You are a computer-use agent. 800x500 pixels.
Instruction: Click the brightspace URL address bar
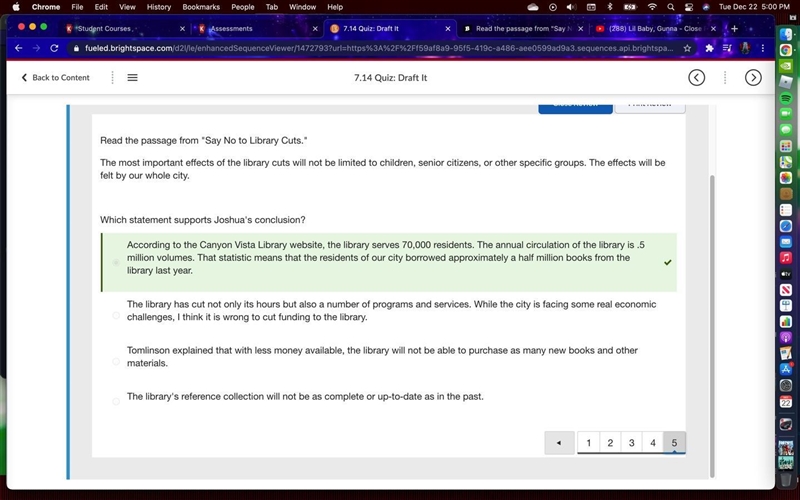pos(378,48)
